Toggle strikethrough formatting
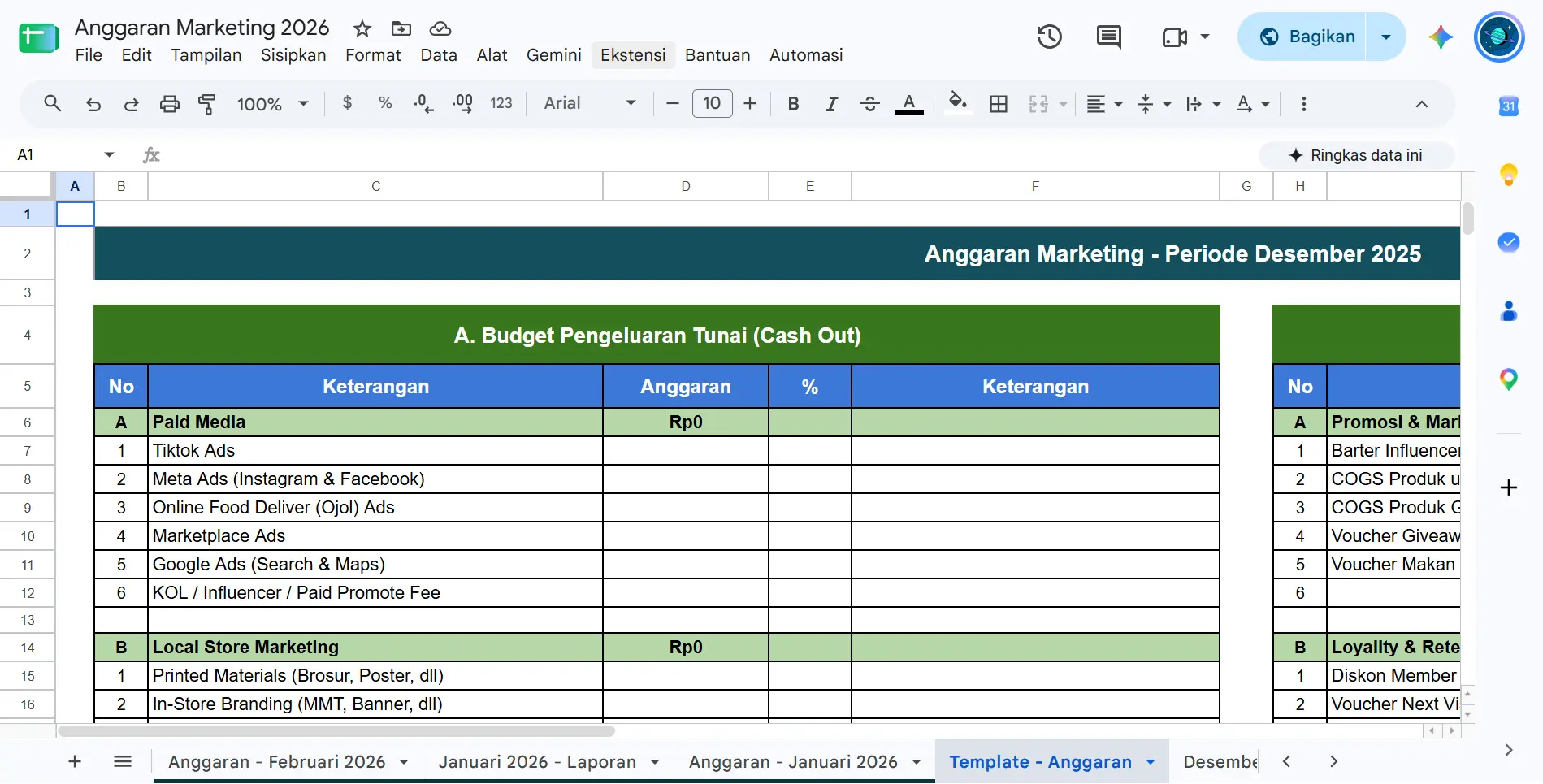Image resolution: width=1543 pixels, height=784 pixels. coord(869,104)
